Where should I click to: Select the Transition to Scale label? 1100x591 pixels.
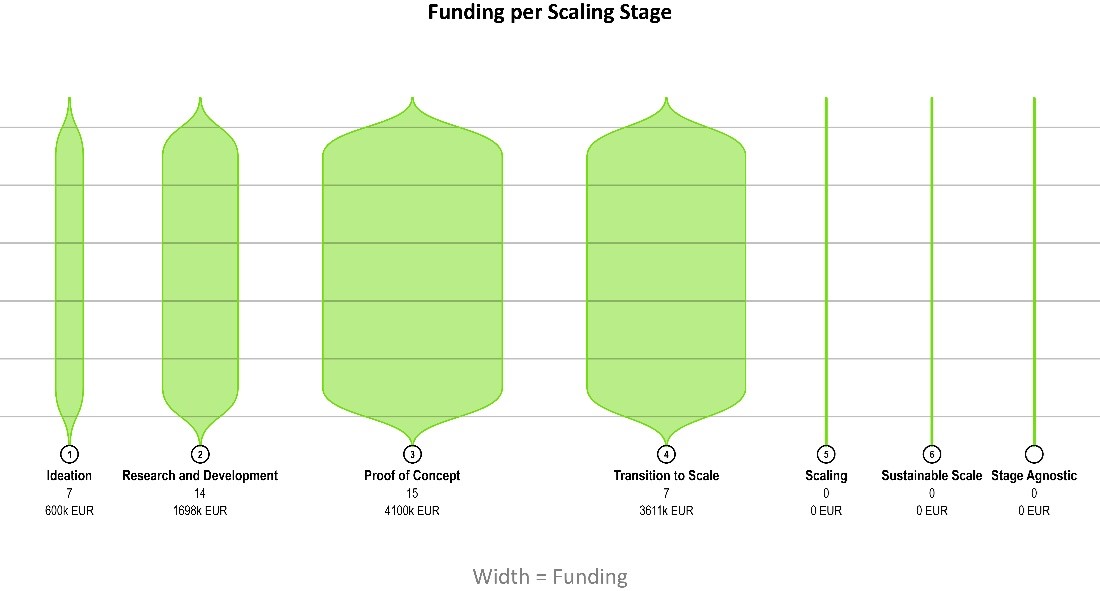pyautogui.click(x=666, y=476)
